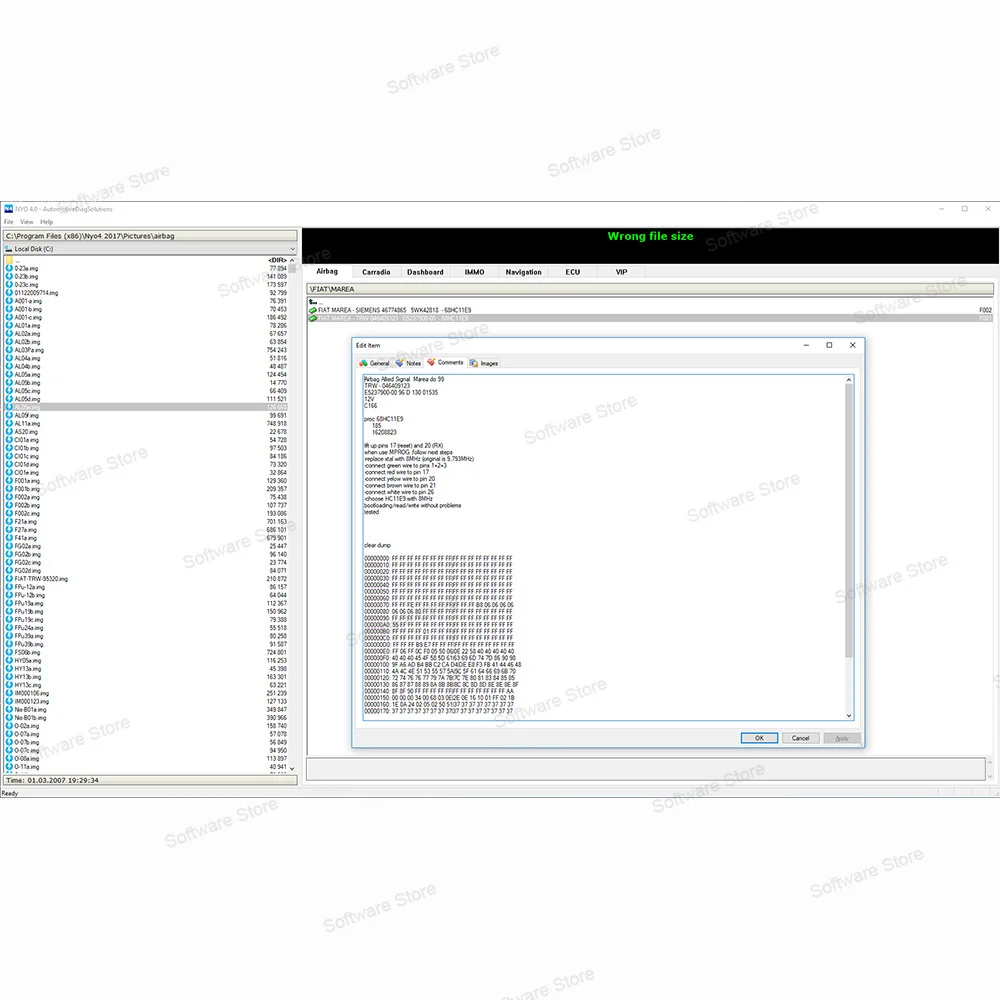Click file list scrollbar up arrow

tap(292, 260)
